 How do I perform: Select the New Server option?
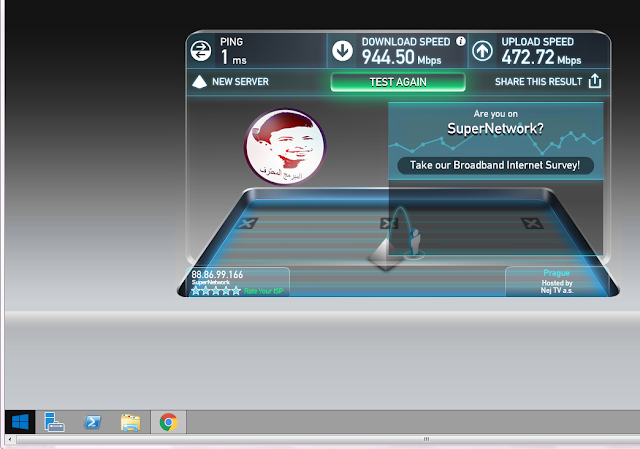[240, 82]
